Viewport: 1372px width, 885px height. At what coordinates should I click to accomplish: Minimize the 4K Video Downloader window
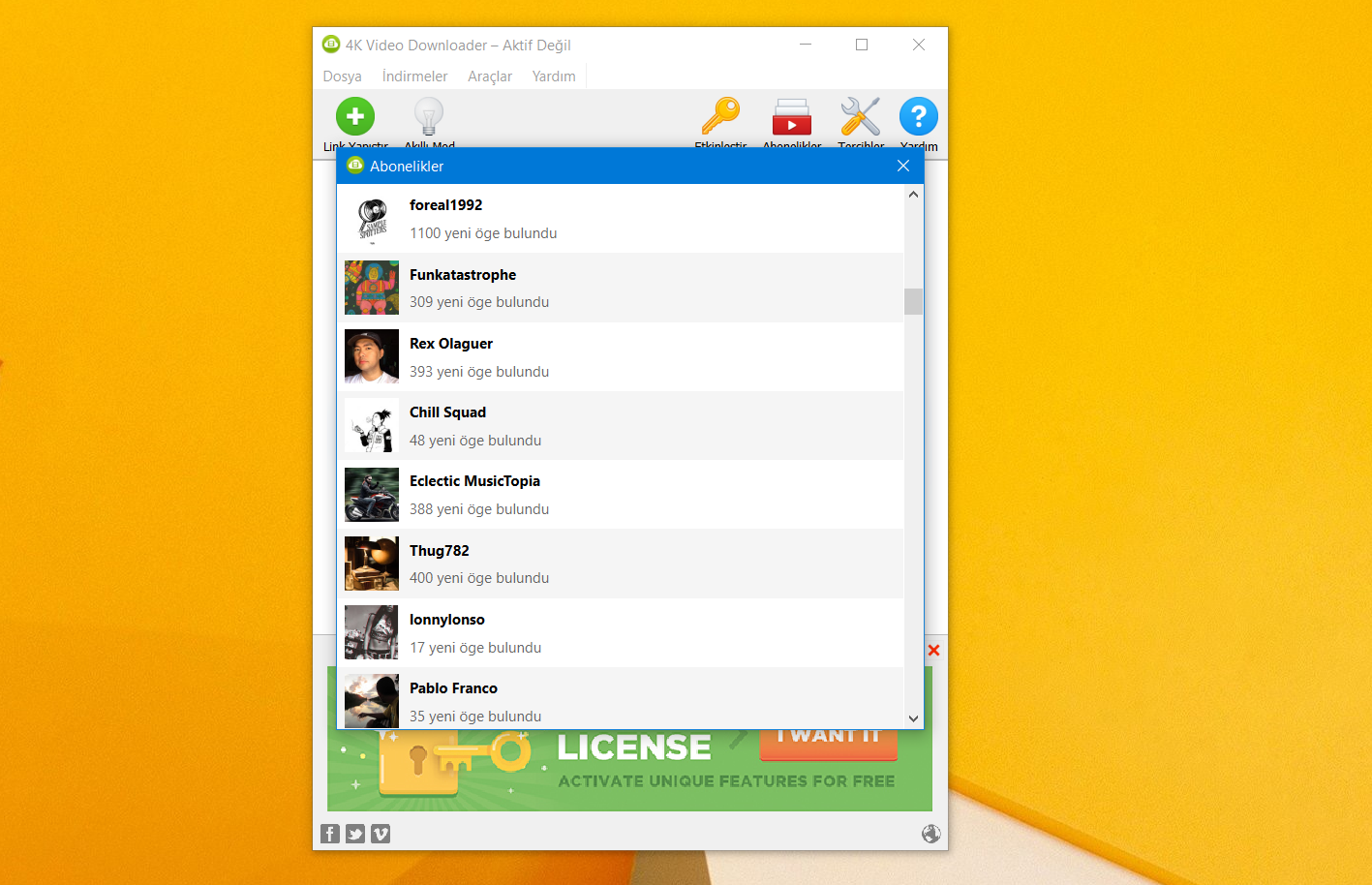(806, 45)
